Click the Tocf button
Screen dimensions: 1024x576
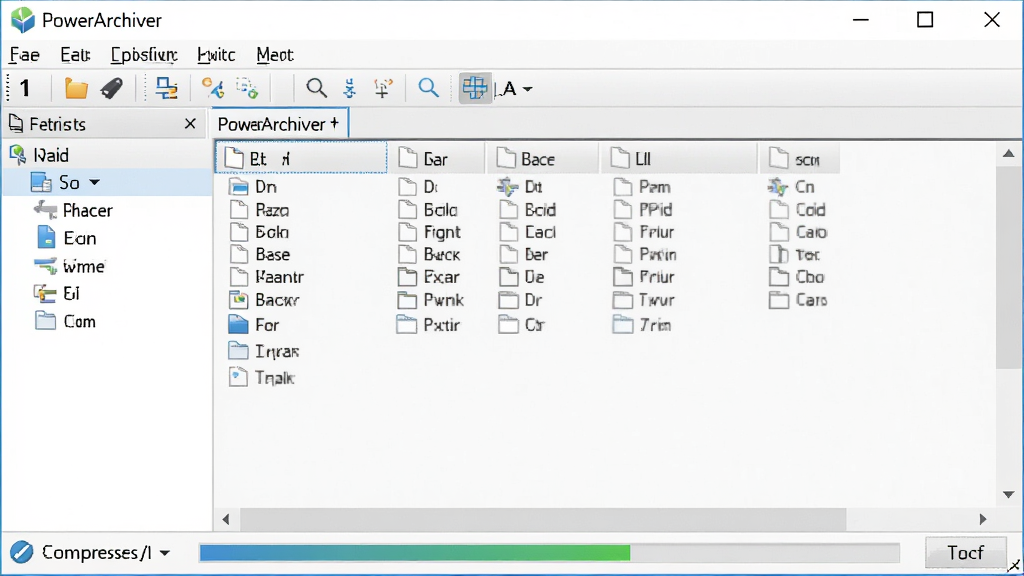[965, 553]
